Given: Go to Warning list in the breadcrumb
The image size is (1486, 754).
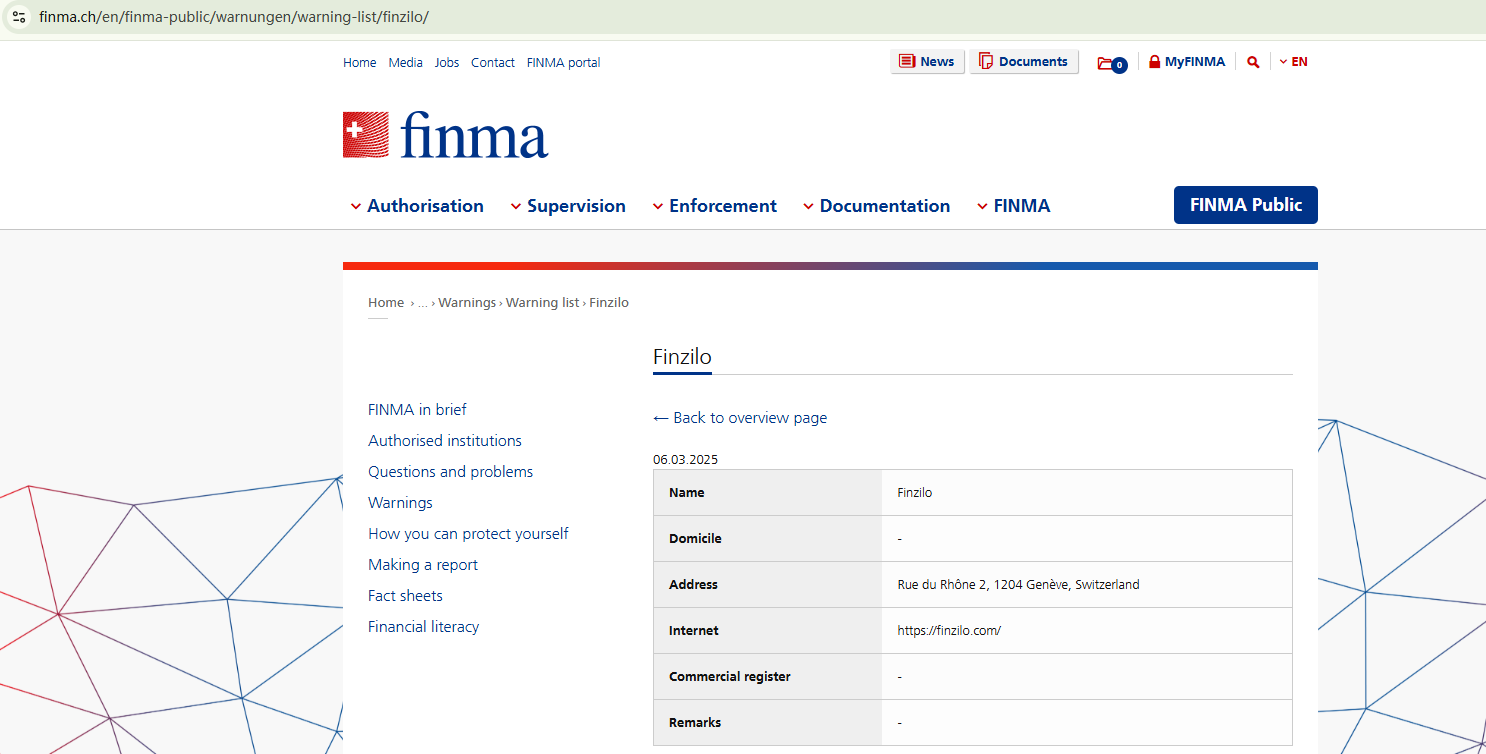Looking at the screenshot, I should [x=543, y=303].
